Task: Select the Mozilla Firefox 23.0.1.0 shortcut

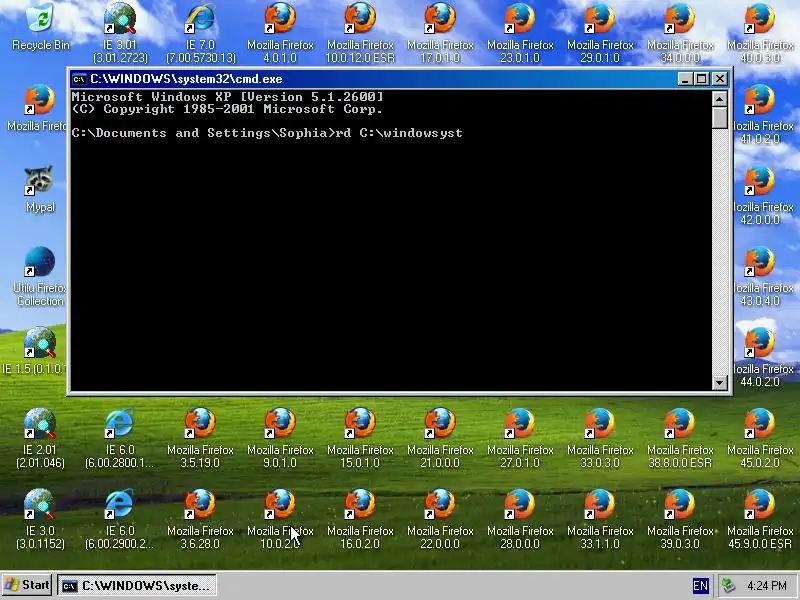Action: pyautogui.click(x=520, y=33)
